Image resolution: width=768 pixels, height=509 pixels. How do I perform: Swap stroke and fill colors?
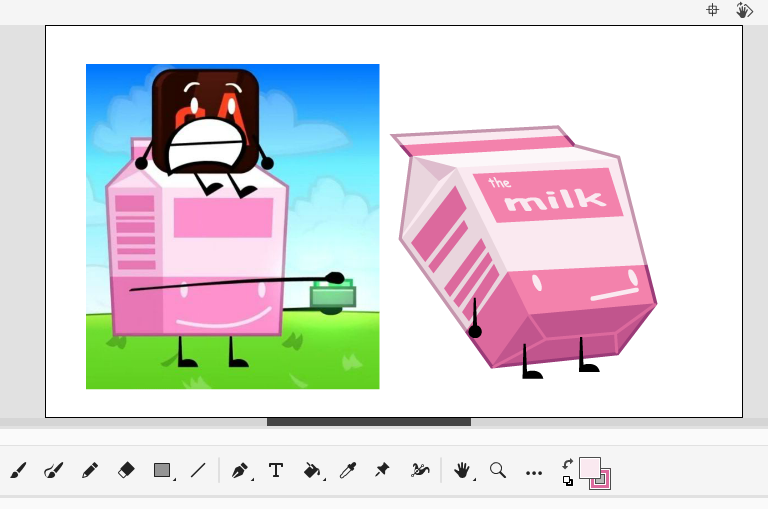(x=567, y=463)
